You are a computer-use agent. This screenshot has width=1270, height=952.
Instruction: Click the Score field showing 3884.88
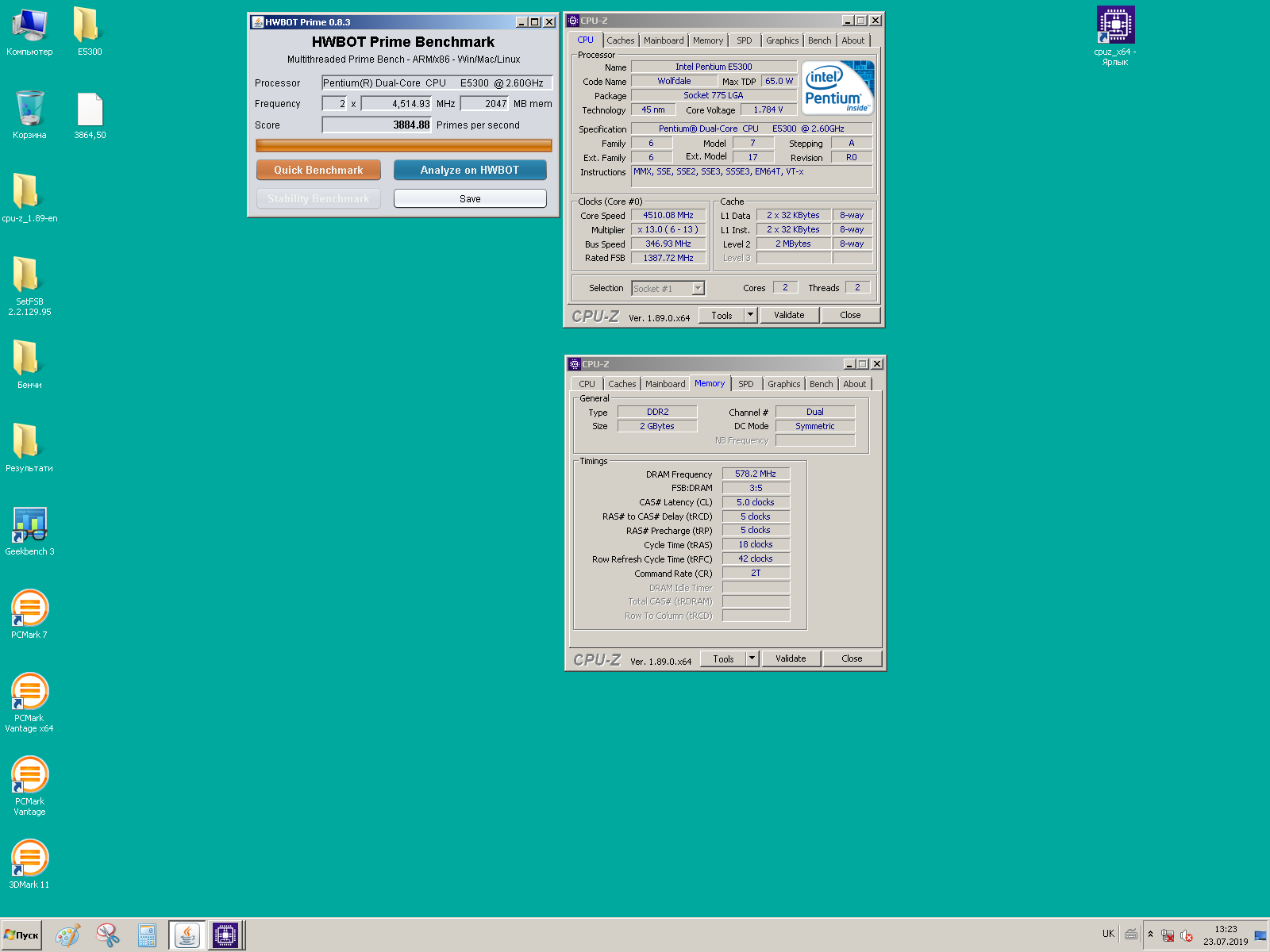click(376, 125)
